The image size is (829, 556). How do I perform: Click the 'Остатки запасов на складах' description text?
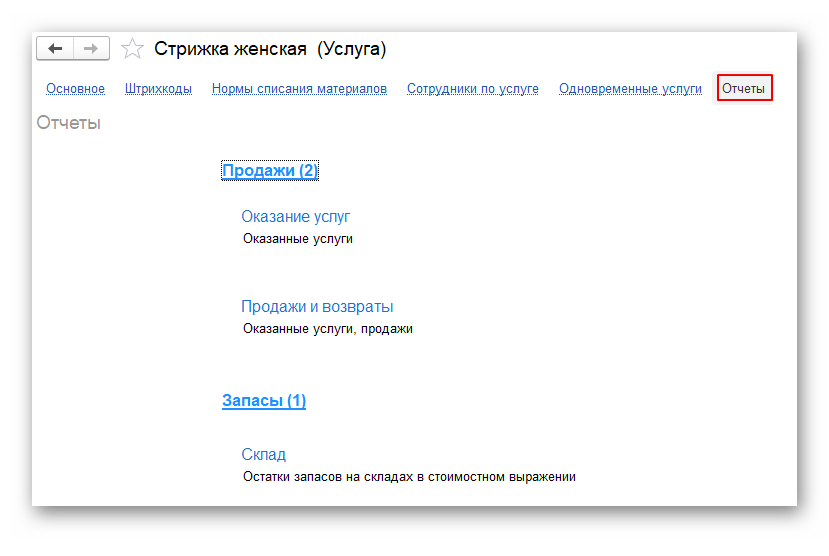pyautogui.click(x=408, y=477)
